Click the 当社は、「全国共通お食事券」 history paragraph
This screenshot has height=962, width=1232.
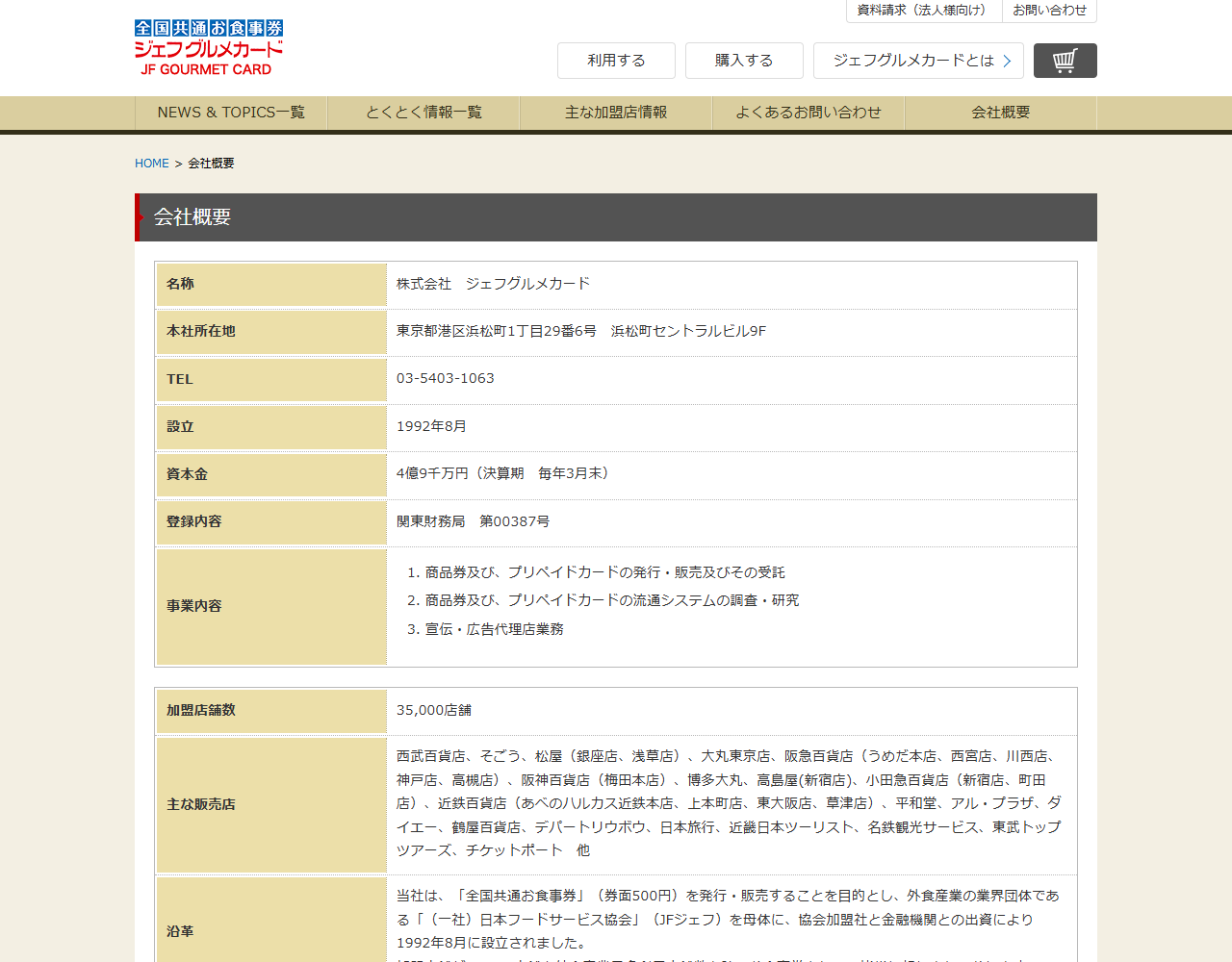pyautogui.click(x=728, y=919)
